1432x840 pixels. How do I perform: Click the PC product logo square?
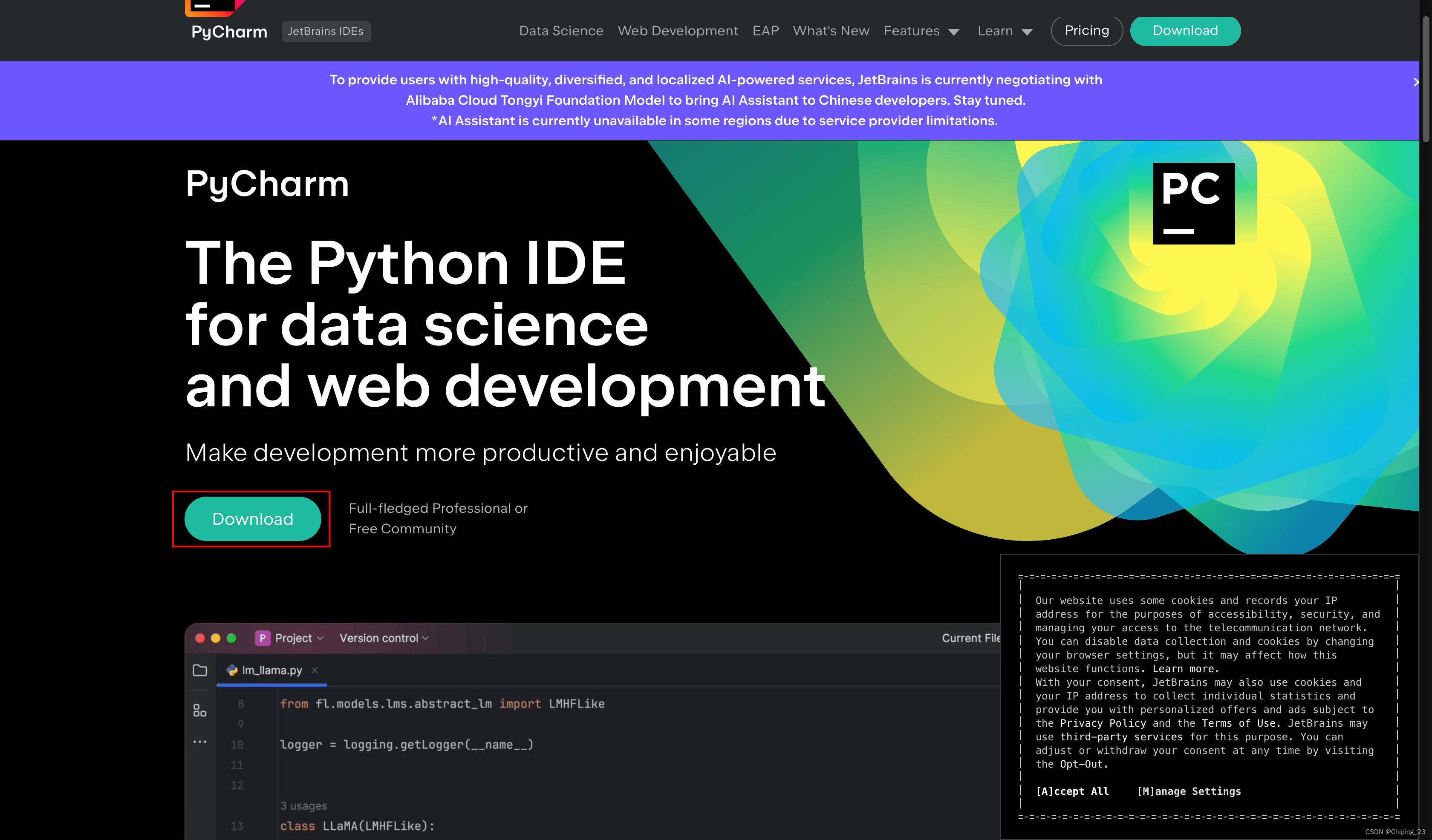(1194, 203)
